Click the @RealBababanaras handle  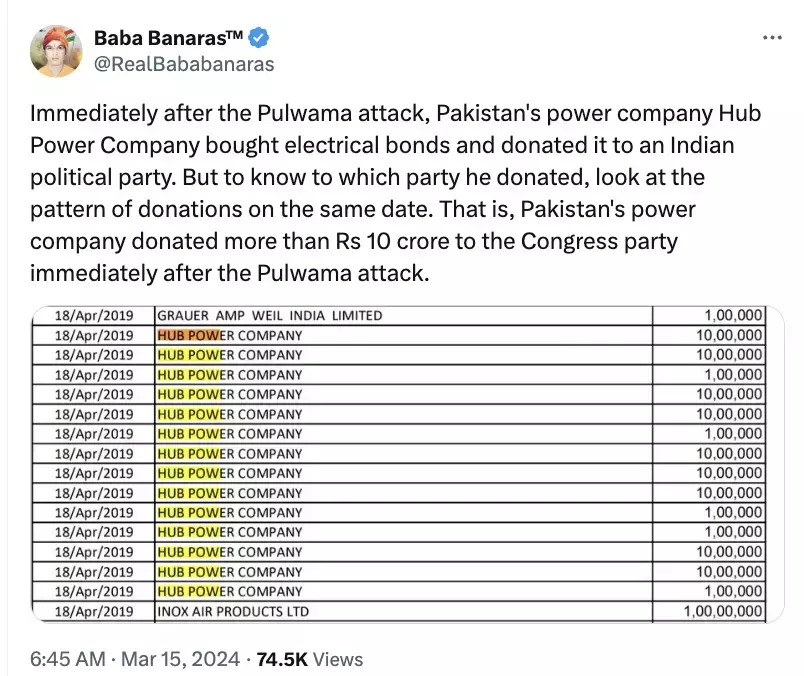click(x=184, y=64)
